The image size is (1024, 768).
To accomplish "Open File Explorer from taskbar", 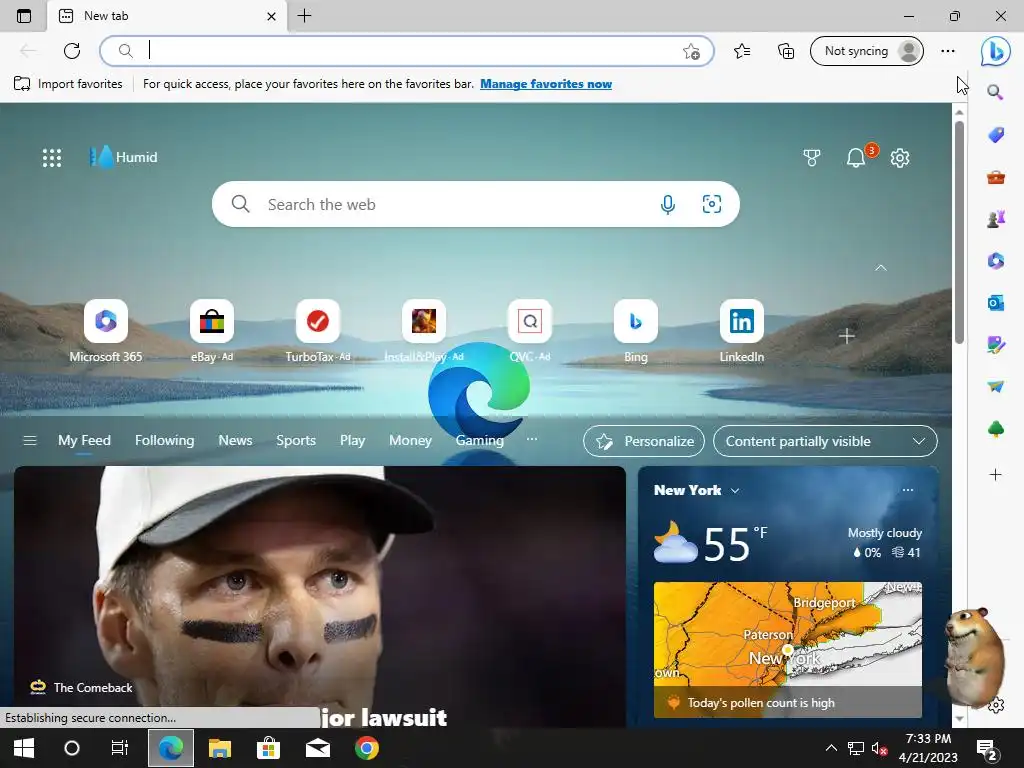I will click(x=219, y=748).
